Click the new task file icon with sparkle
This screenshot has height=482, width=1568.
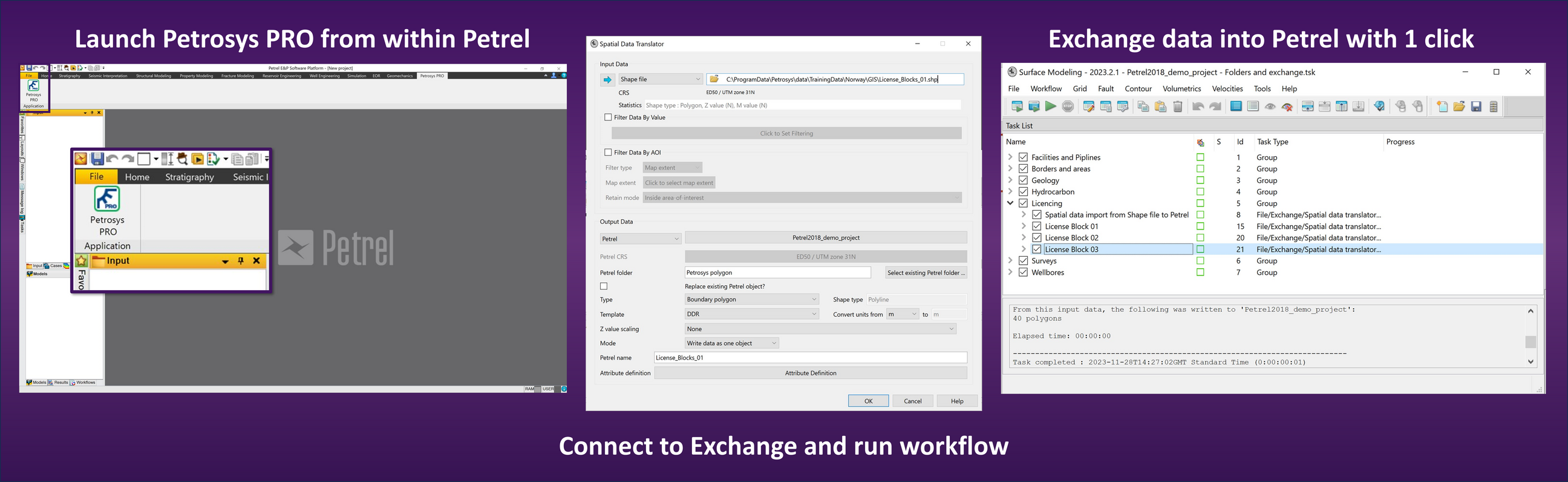click(1442, 107)
